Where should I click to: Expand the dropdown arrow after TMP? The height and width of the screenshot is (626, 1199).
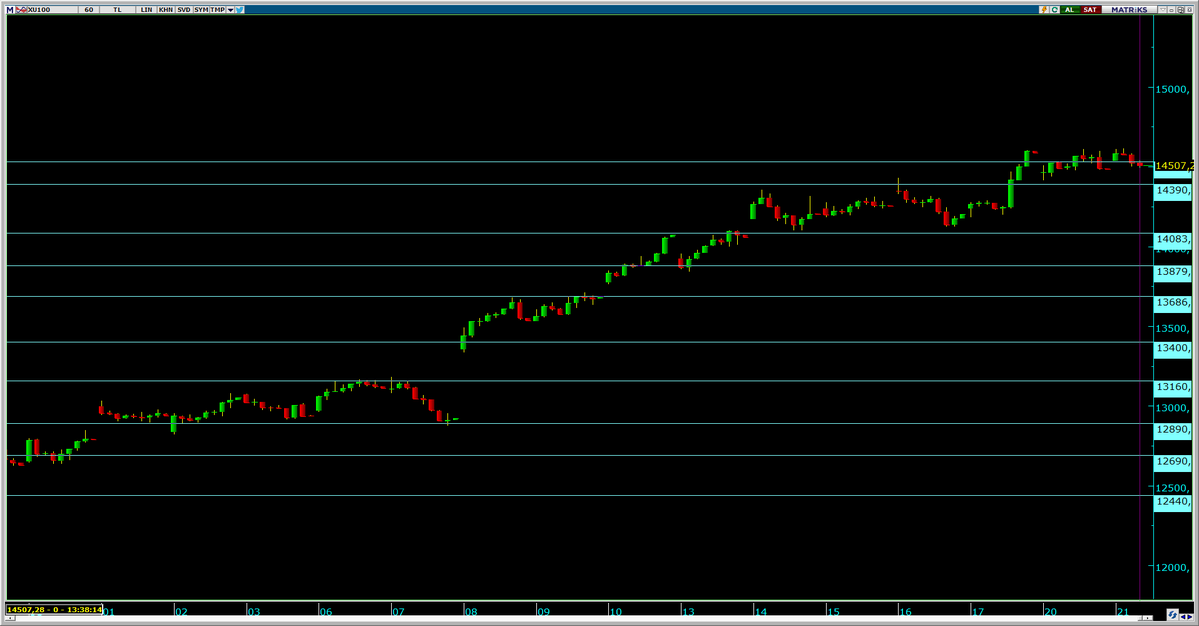click(x=230, y=10)
